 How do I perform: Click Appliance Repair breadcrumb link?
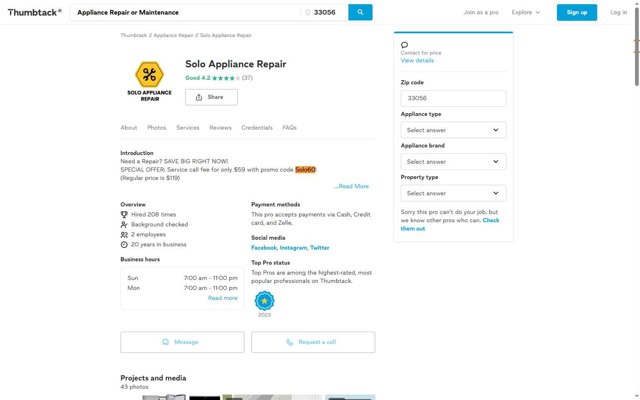click(173, 35)
